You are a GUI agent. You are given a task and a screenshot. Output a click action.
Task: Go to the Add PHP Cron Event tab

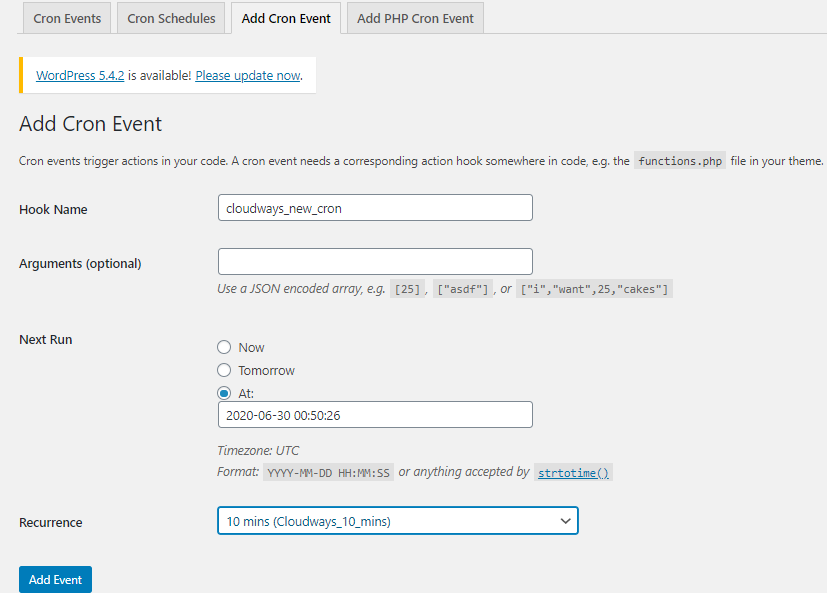click(x=415, y=19)
